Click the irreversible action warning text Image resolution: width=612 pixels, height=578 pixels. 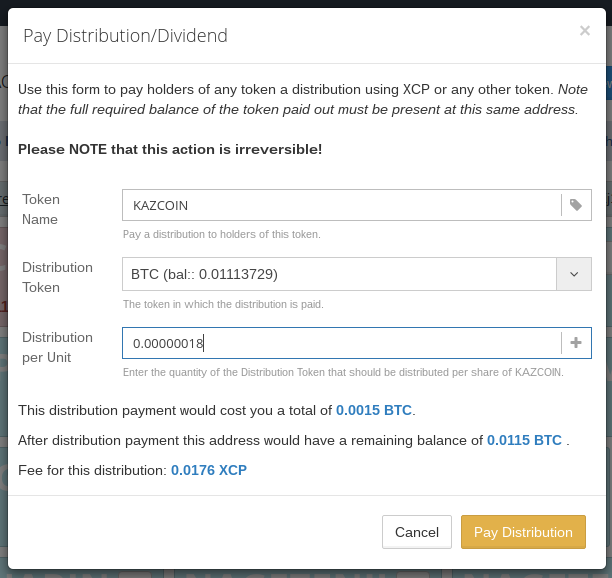[x=170, y=149]
